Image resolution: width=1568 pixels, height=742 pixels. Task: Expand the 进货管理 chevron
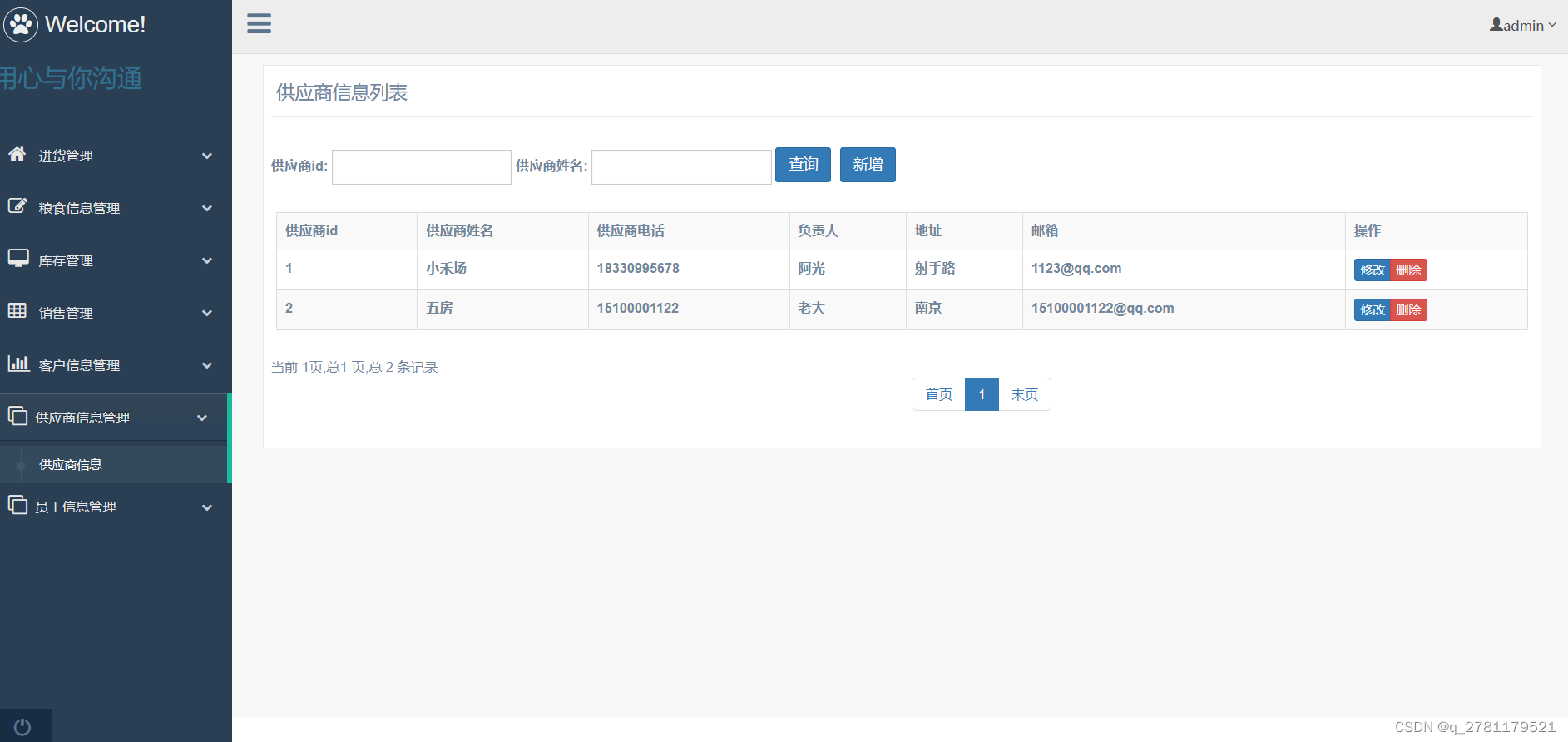click(207, 156)
